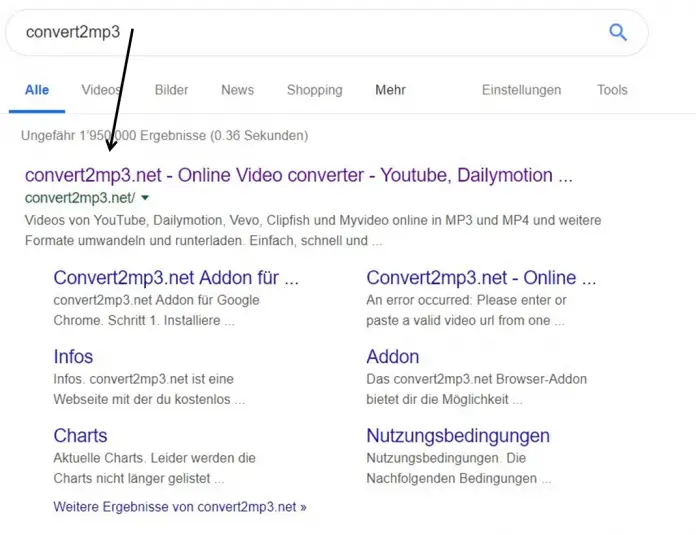Open Einstellungen search settings

point(521,90)
